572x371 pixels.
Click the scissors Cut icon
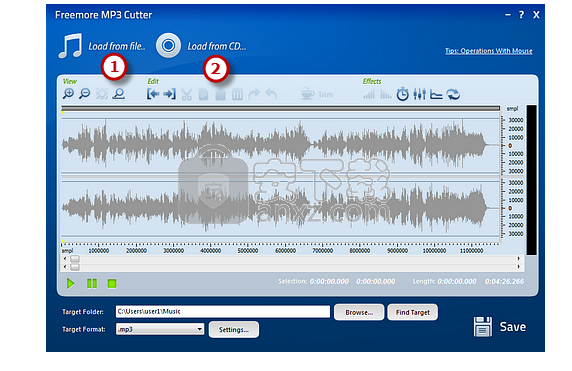tap(186, 94)
